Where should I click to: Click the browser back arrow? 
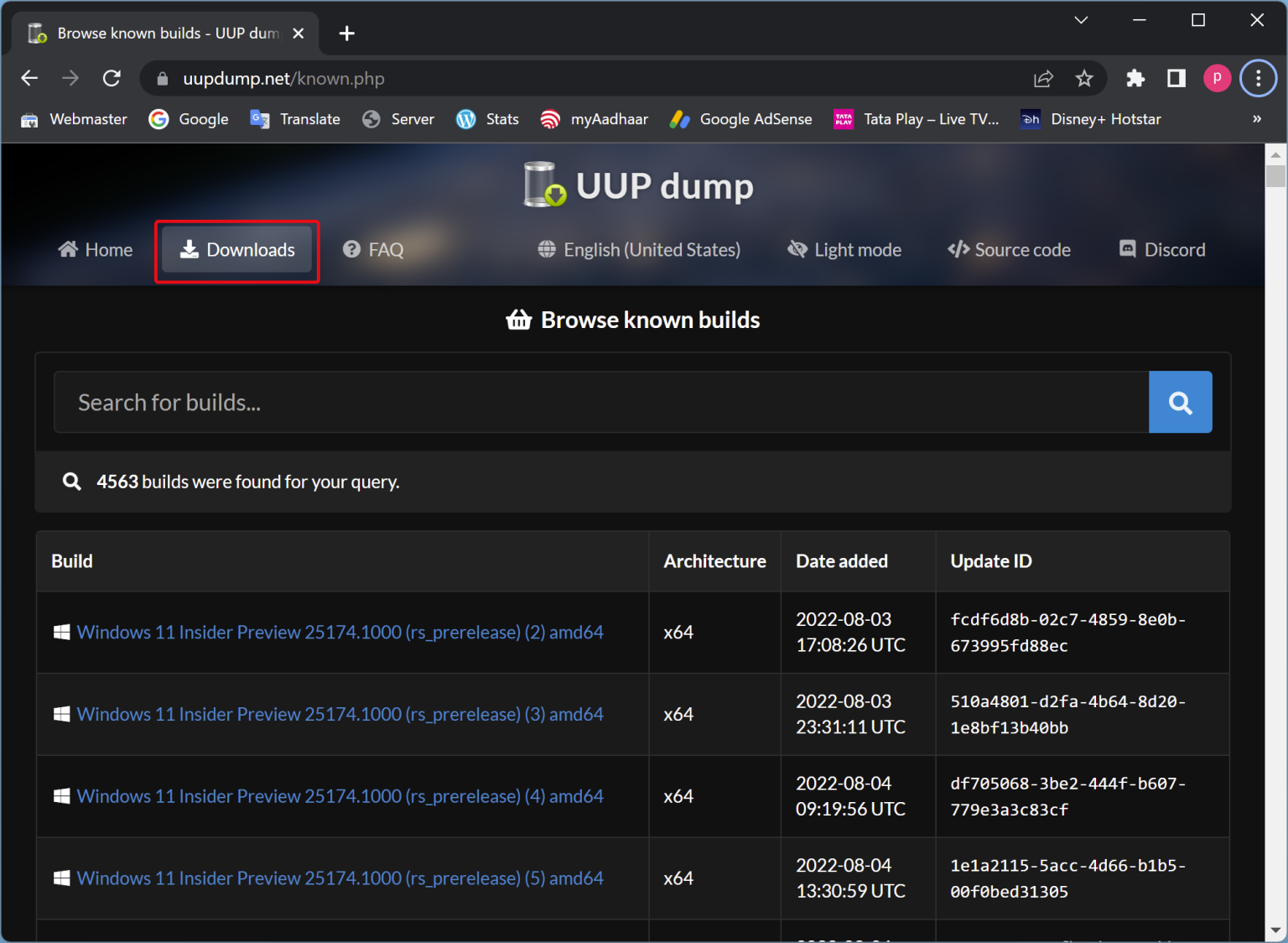[x=29, y=78]
